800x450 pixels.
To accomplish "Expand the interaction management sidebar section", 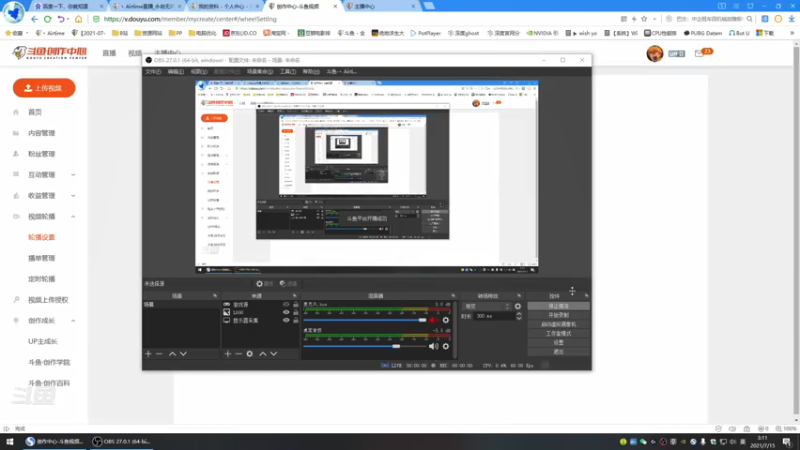I will click(73, 175).
